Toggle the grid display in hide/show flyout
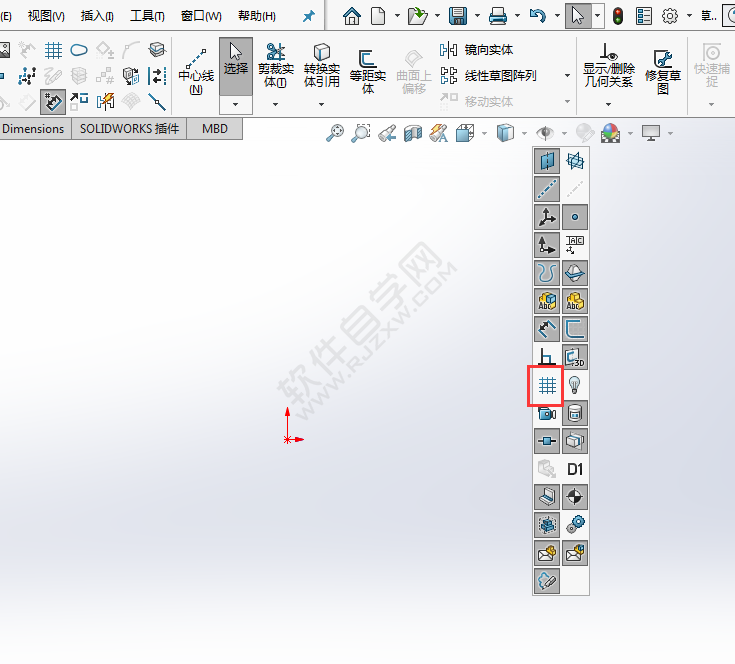735x664 pixels. pyautogui.click(x=547, y=386)
